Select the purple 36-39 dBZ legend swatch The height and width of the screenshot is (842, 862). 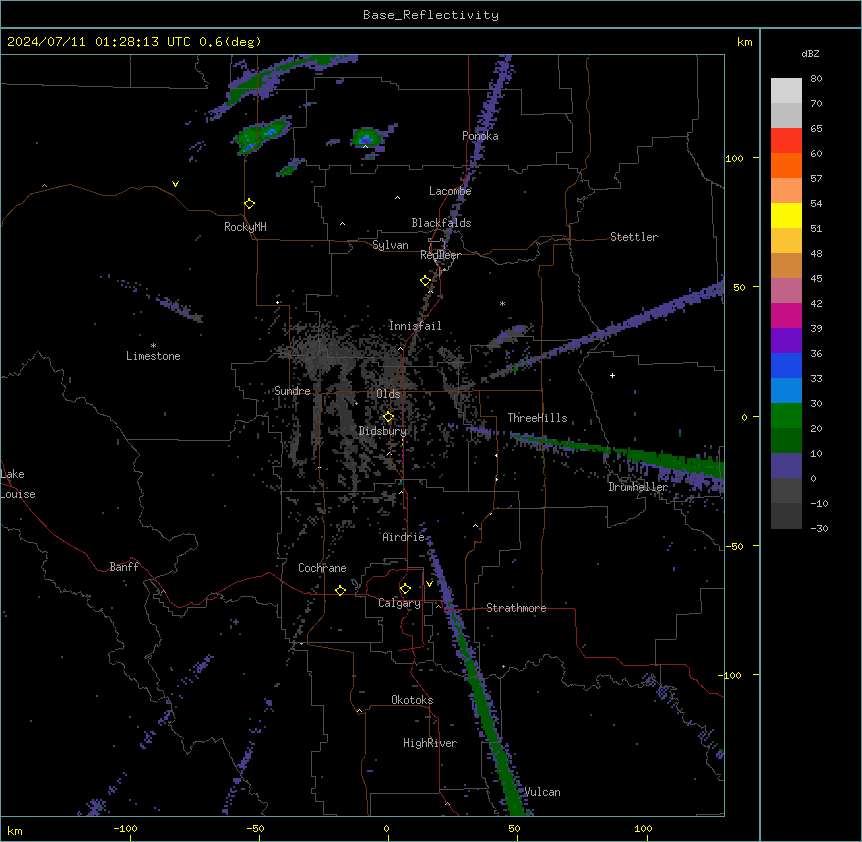(x=786, y=341)
